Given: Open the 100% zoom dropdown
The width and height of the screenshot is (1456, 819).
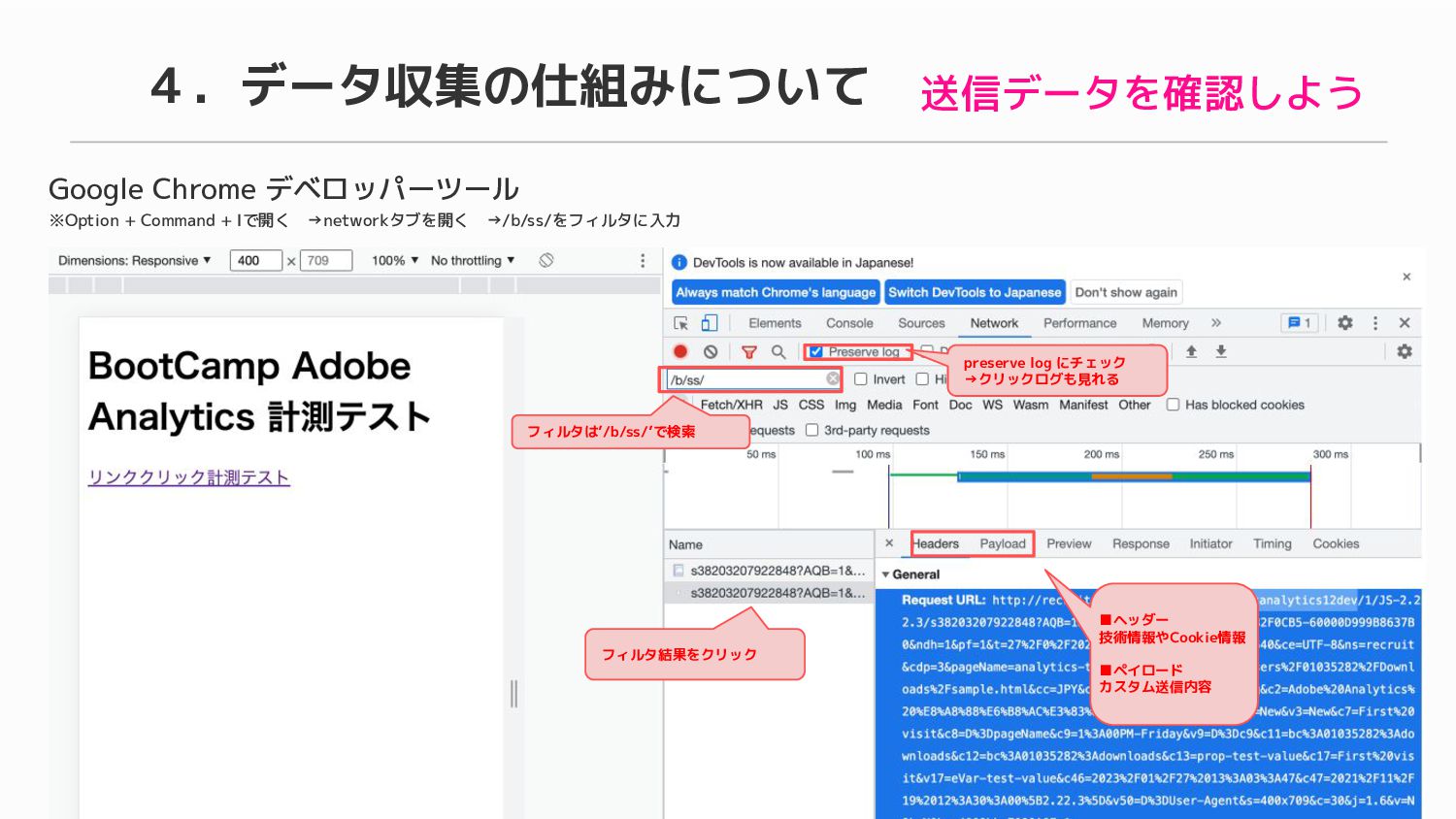Looking at the screenshot, I should pos(395,260).
